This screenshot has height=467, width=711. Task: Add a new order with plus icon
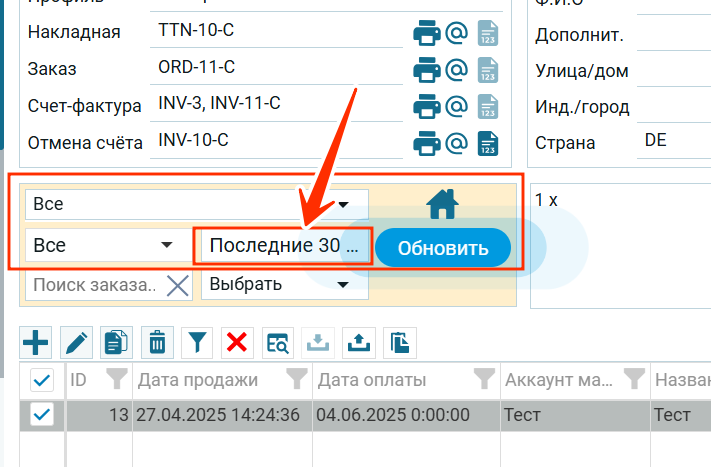click(36, 343)
